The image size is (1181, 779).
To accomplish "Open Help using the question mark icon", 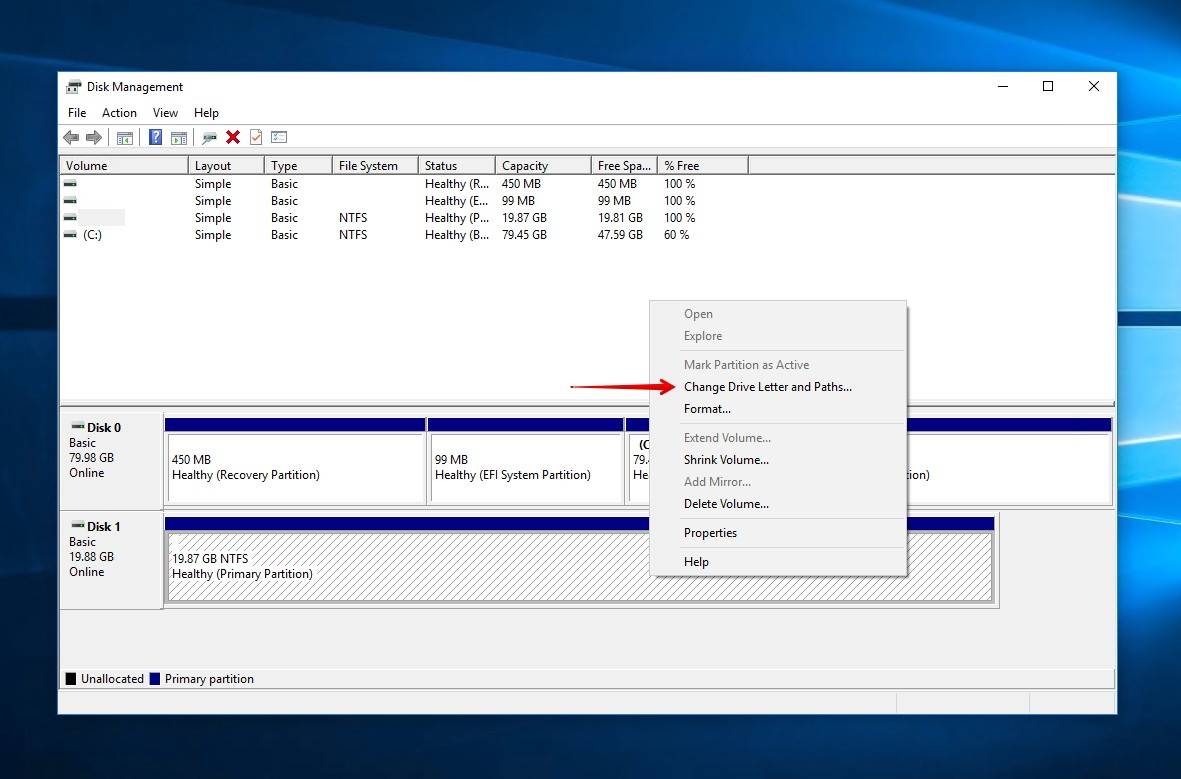I will 155,137.
